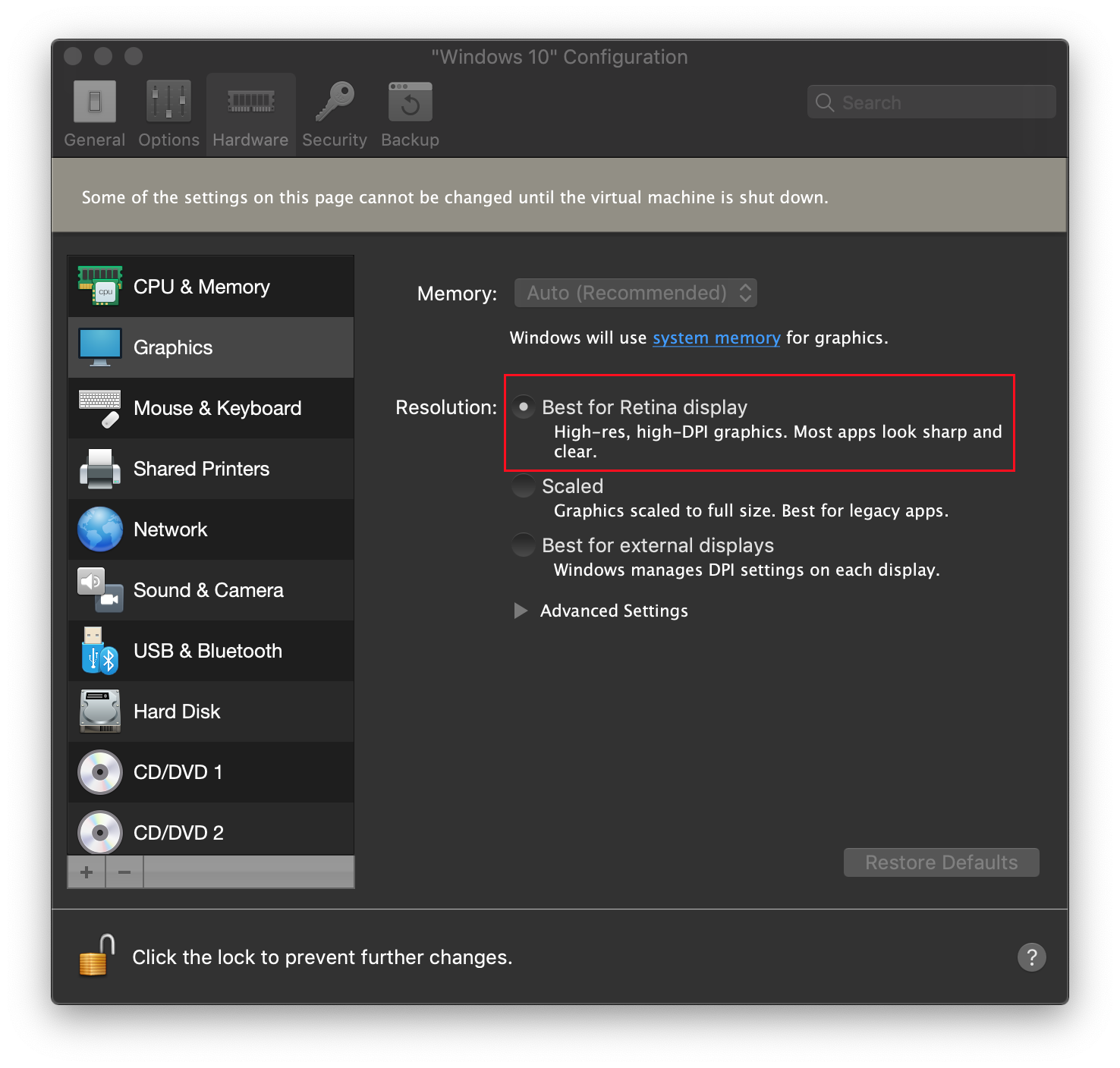The image size is (1120, 1068).
Task: Click the "Windows manages DPI settings" description
Action: point(747,570)
